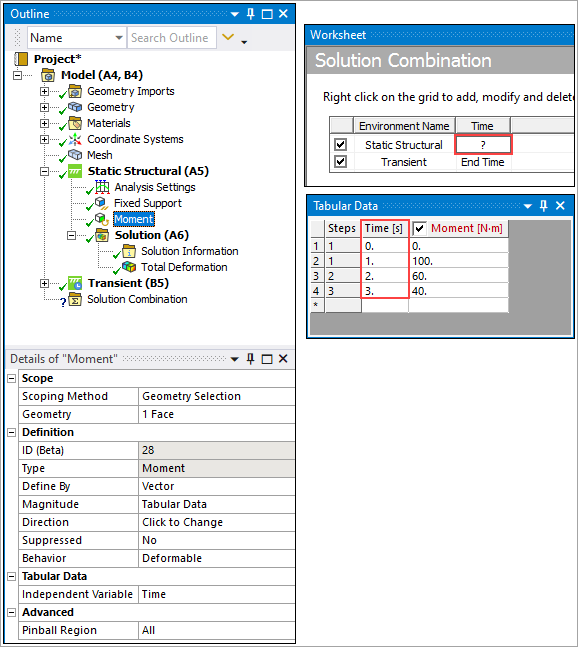Click the Materials folder icon

75,123
